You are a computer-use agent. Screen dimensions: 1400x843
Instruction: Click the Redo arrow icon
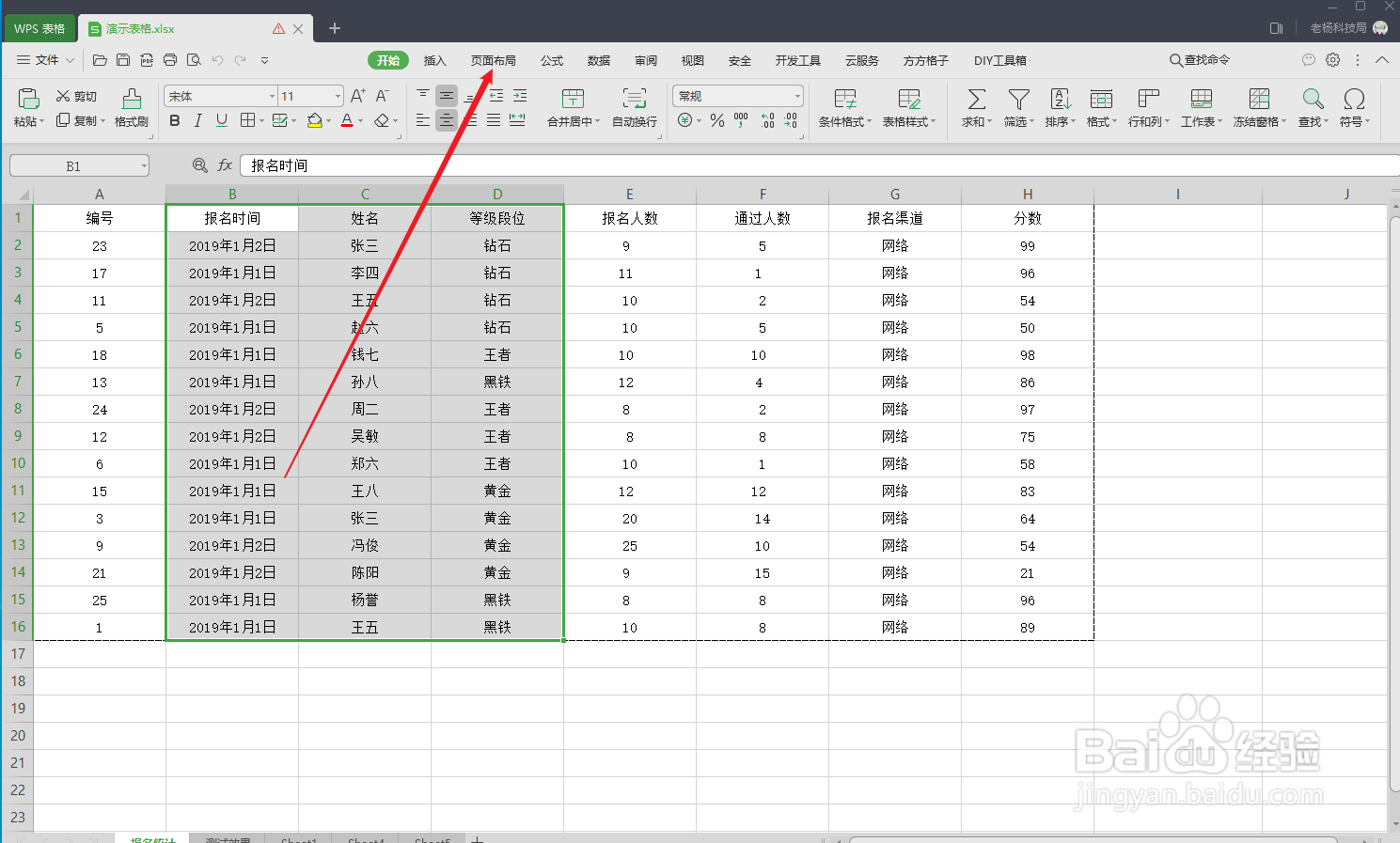pos(241,60)
